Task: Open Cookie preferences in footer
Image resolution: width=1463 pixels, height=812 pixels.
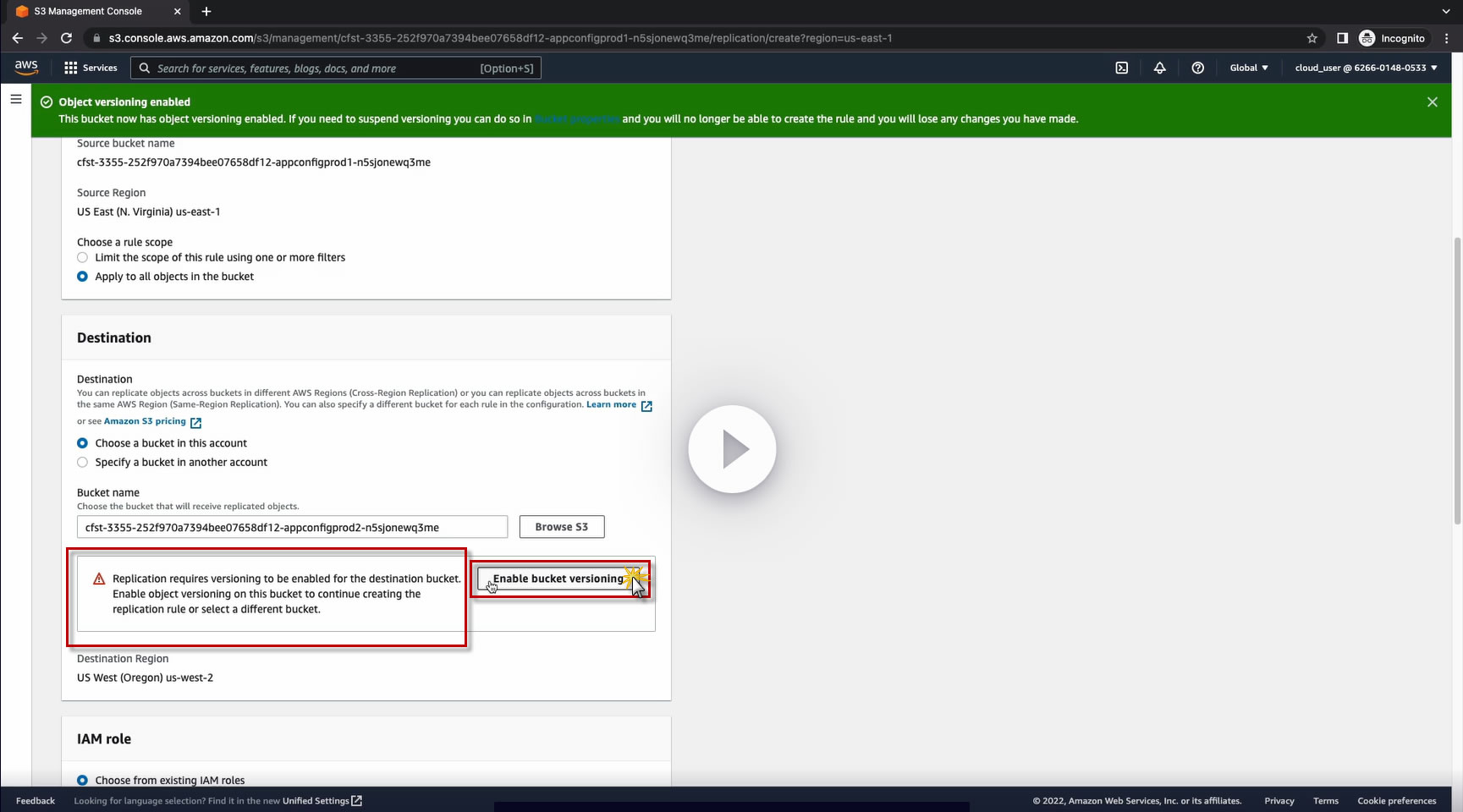Action: pos(1397,801)
